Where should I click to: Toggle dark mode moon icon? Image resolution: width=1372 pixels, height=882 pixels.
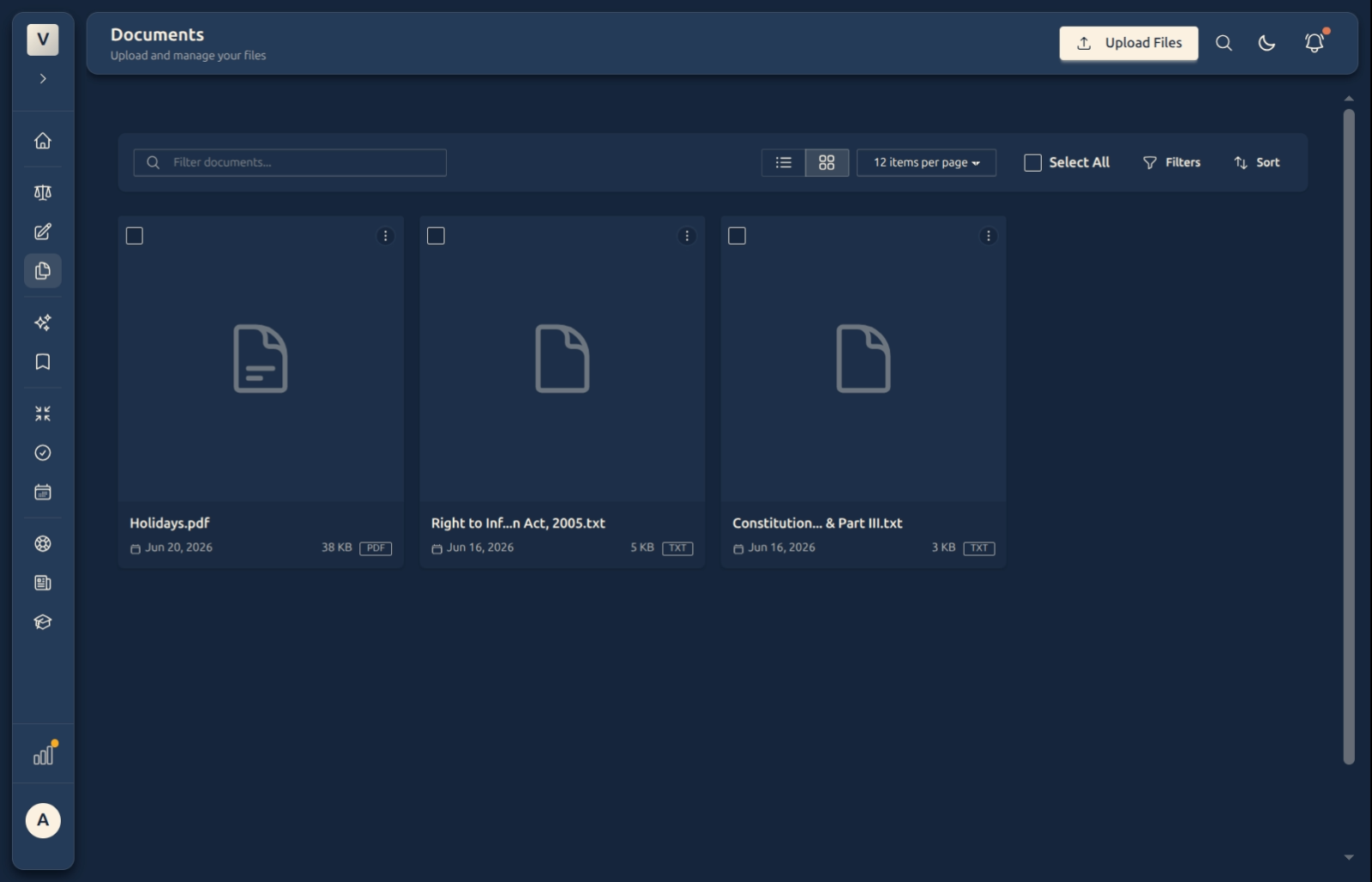coord(1267,43)
